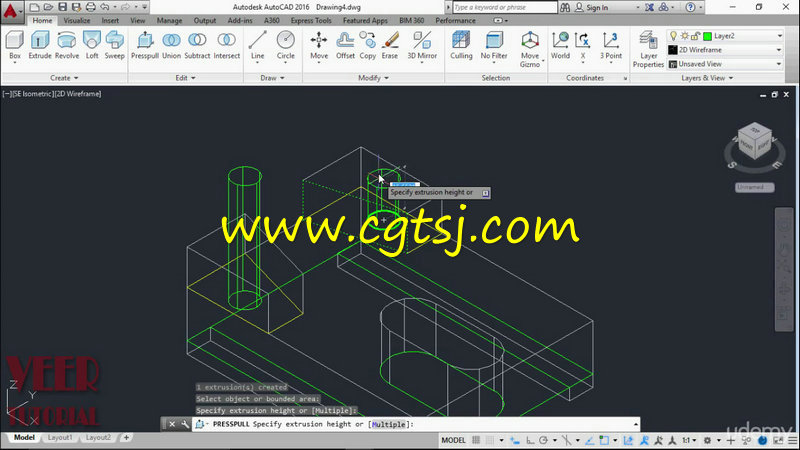Toggle Culling selection mode
Image resolution: width=800 pixels, height=450 pixels.
pos(461,45)
